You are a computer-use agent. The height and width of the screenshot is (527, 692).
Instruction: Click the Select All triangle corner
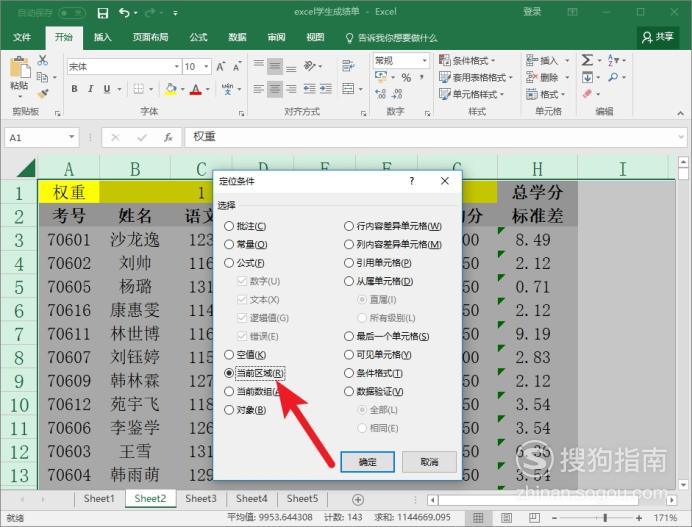coord(26,168)
